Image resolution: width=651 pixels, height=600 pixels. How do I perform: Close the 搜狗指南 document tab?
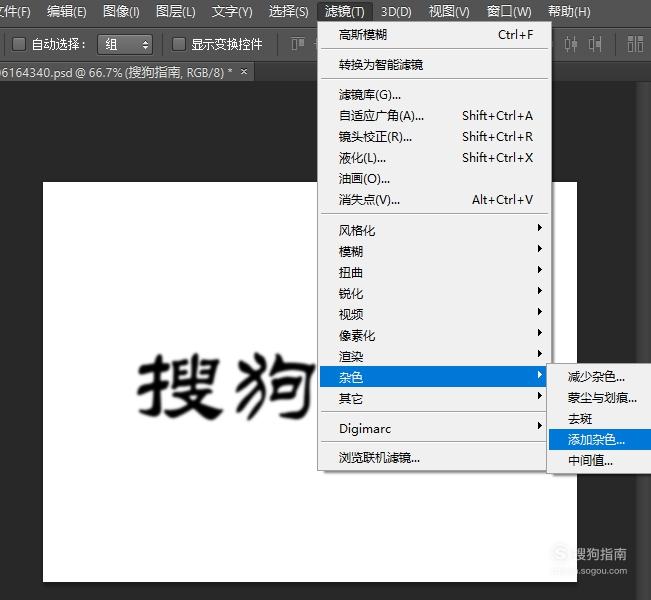244,71
